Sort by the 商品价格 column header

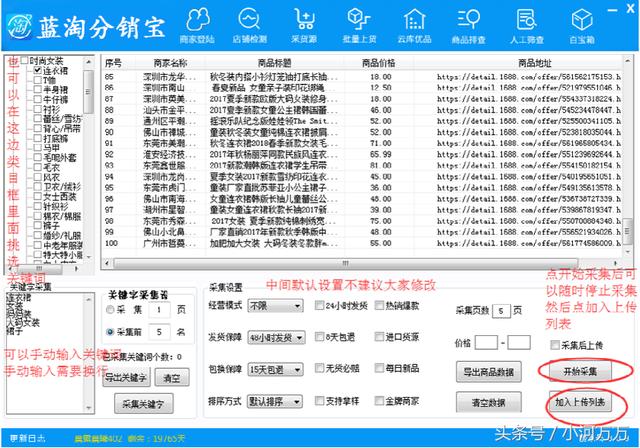coord(378,63)
